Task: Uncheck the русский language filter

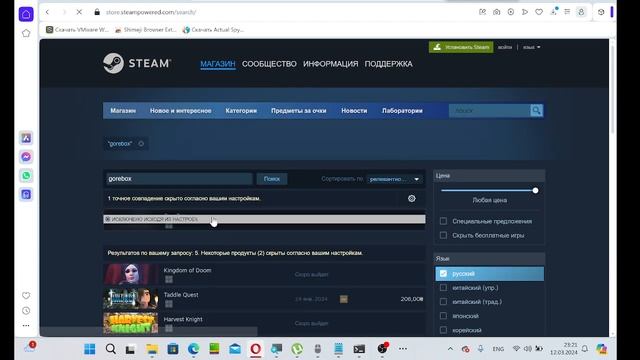Action: point(443,273)
